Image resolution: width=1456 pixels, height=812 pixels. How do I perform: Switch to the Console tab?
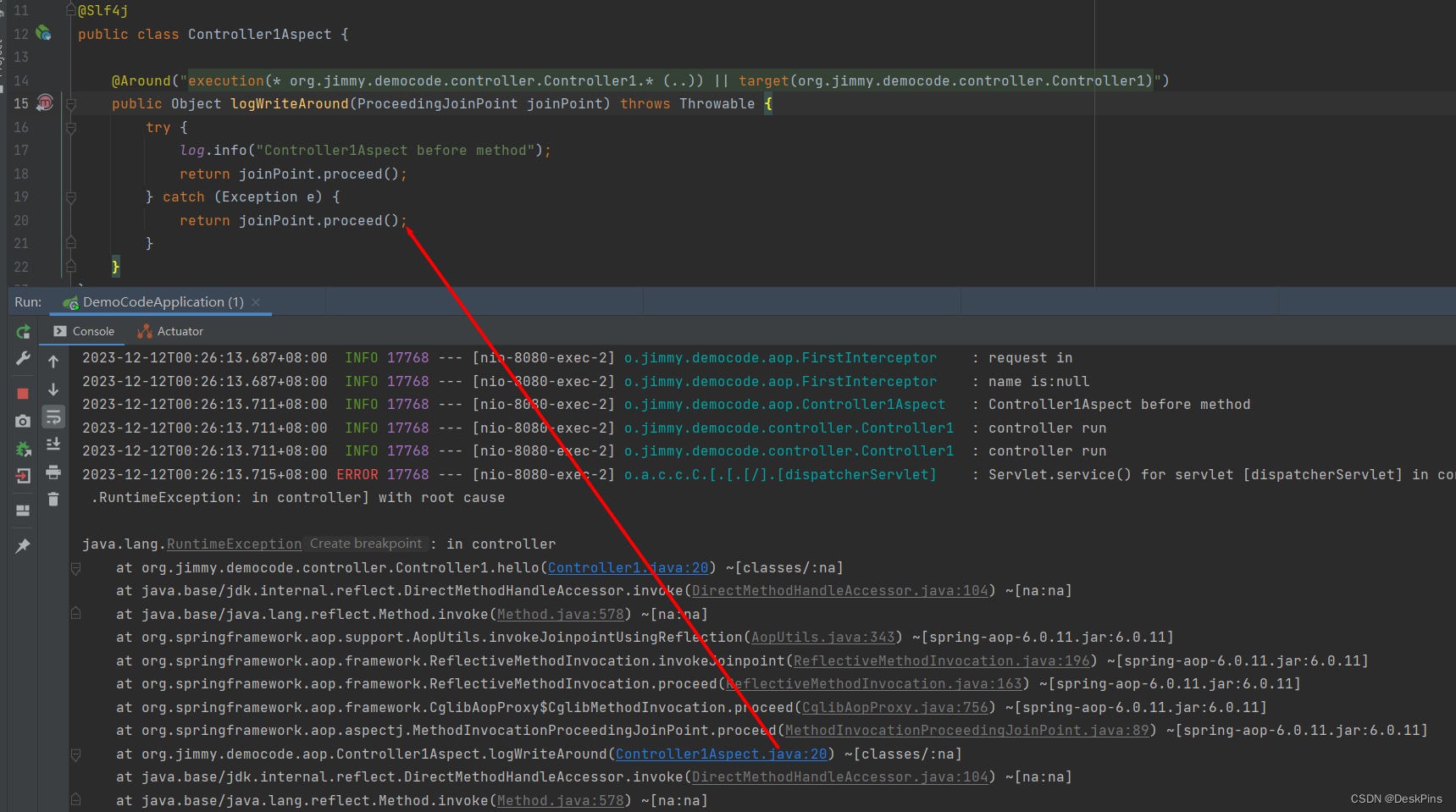84,331
